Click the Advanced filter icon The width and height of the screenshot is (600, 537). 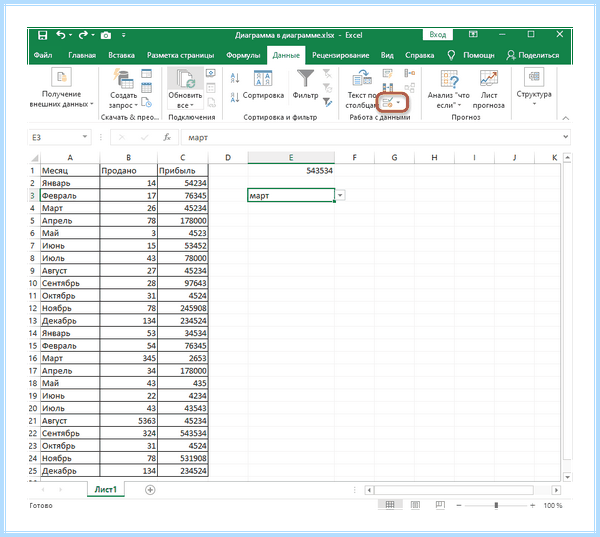327,102
